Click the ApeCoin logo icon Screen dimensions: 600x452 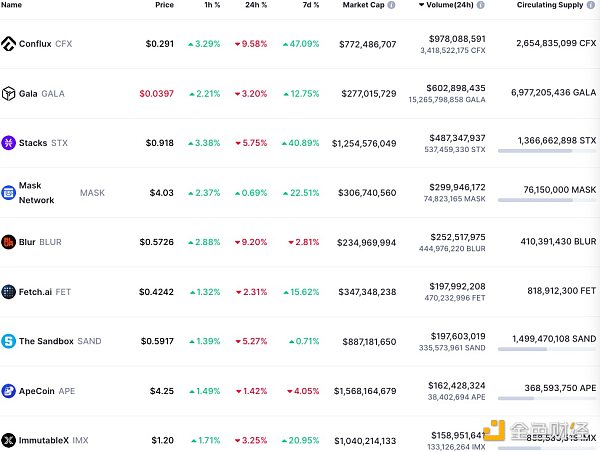tap(9, 390)
